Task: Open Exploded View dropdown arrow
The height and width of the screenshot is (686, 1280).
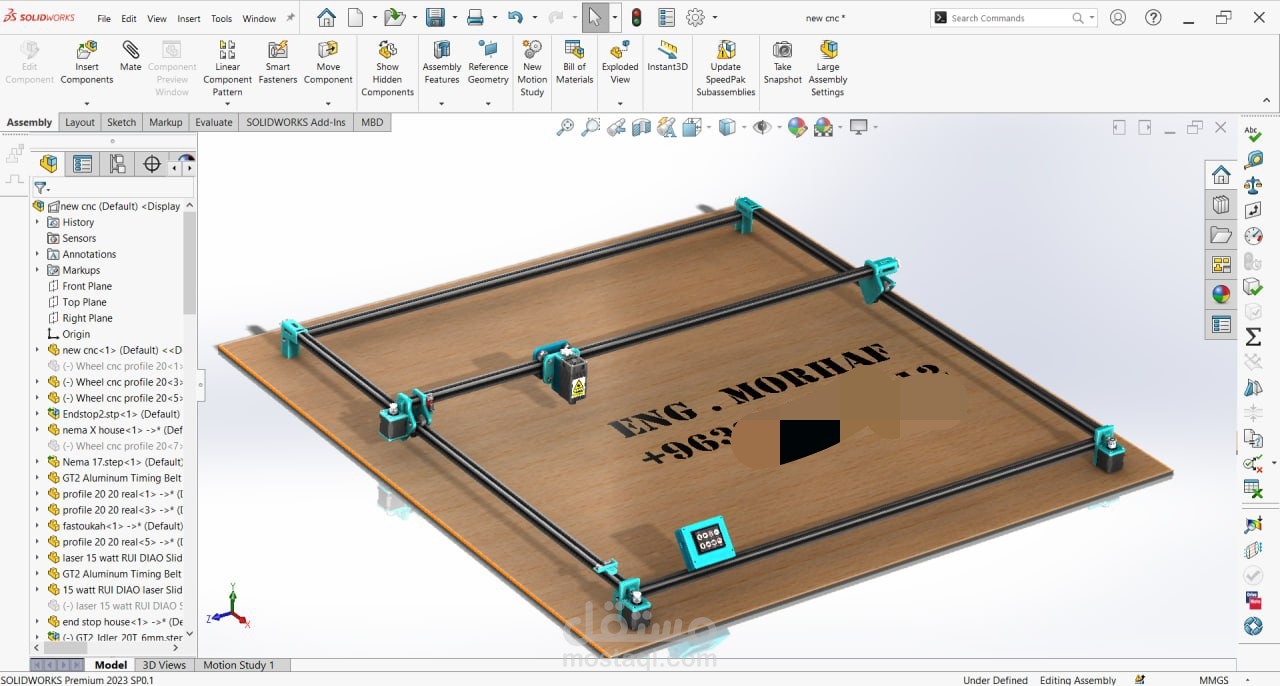Action: click(x=620, y=103)
